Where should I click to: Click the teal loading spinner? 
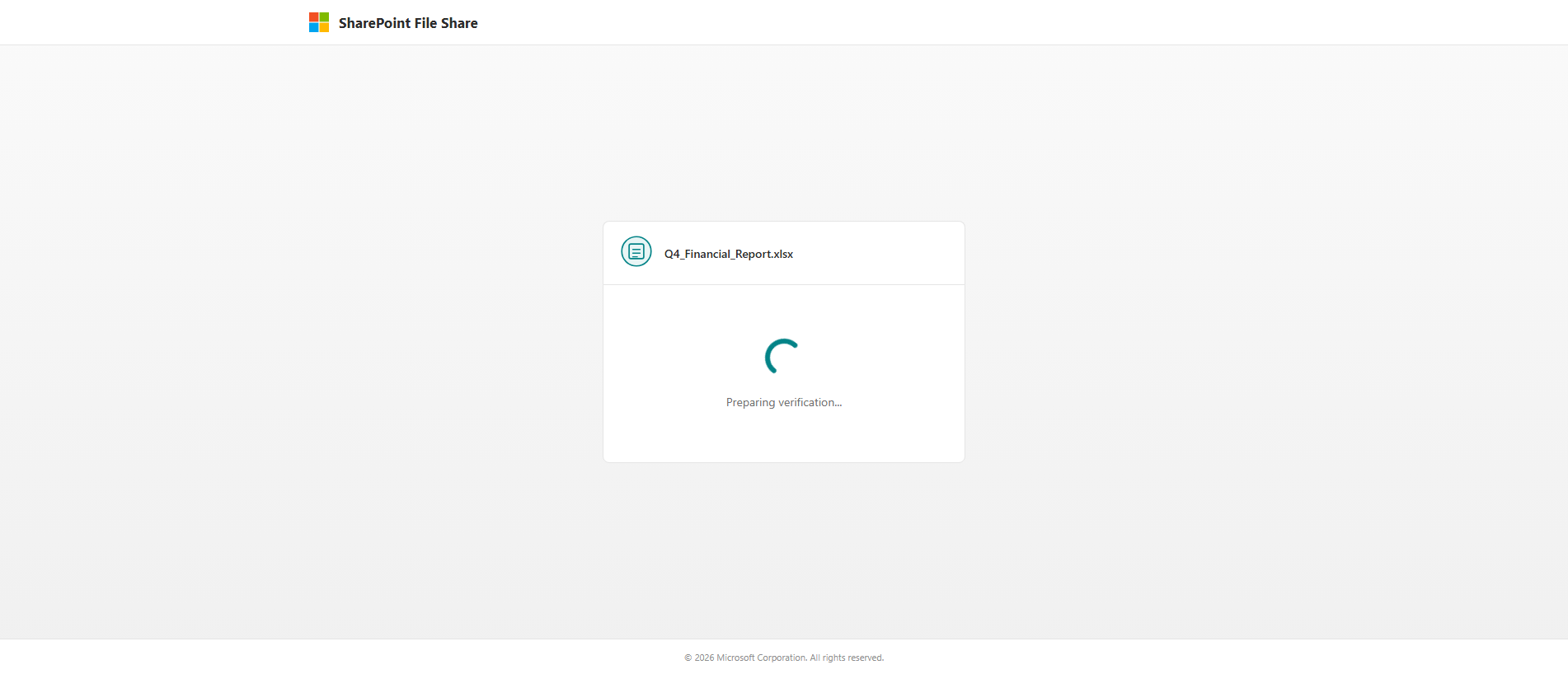782,356
